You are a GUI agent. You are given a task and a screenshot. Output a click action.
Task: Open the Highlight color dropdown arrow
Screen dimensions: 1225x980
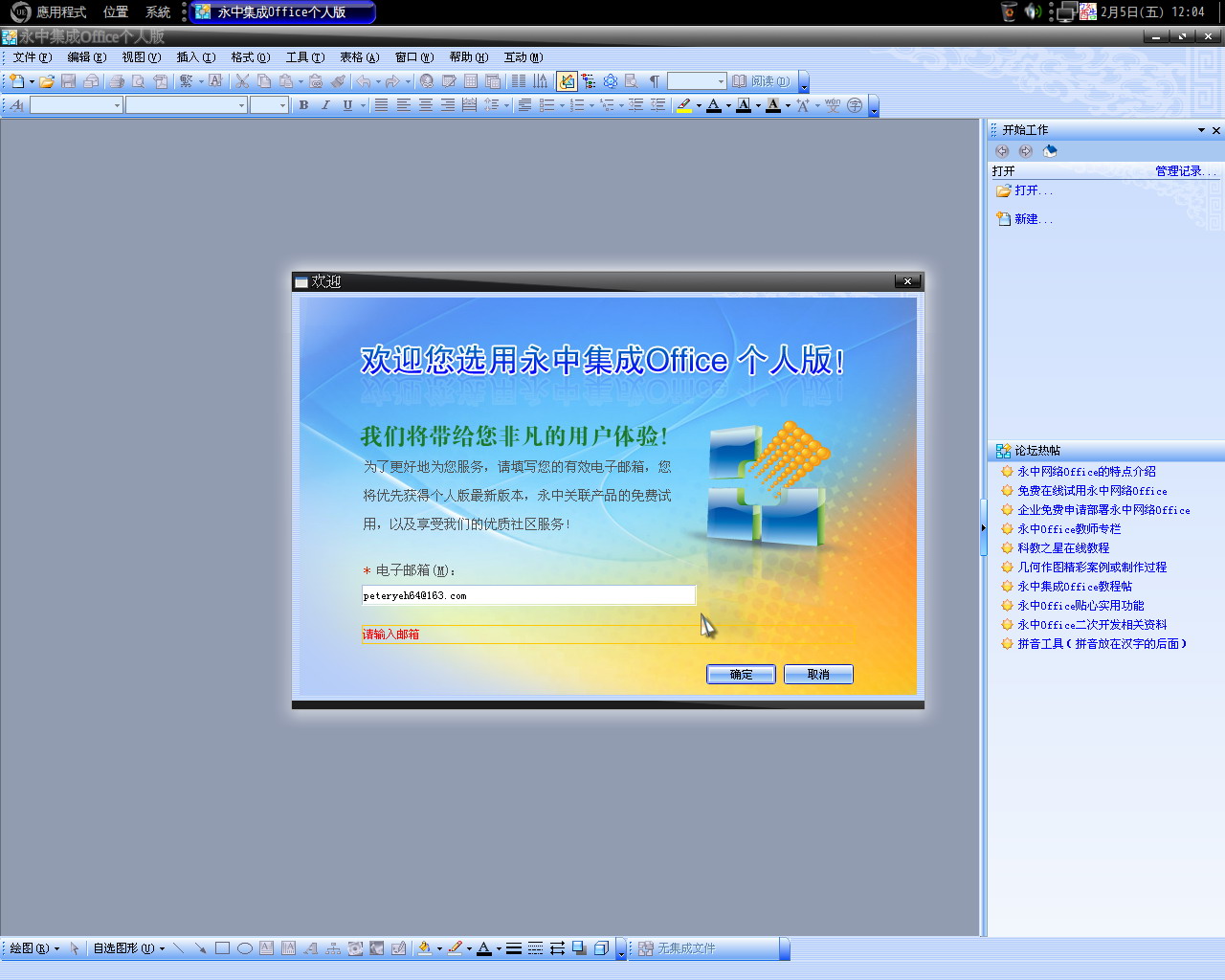699,105
